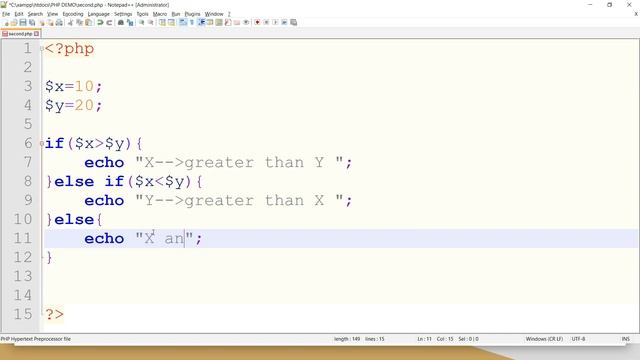The image size is (640, 360).
Task: Click the "X-->greater than Y" string
Action: (x=239, y=162)
